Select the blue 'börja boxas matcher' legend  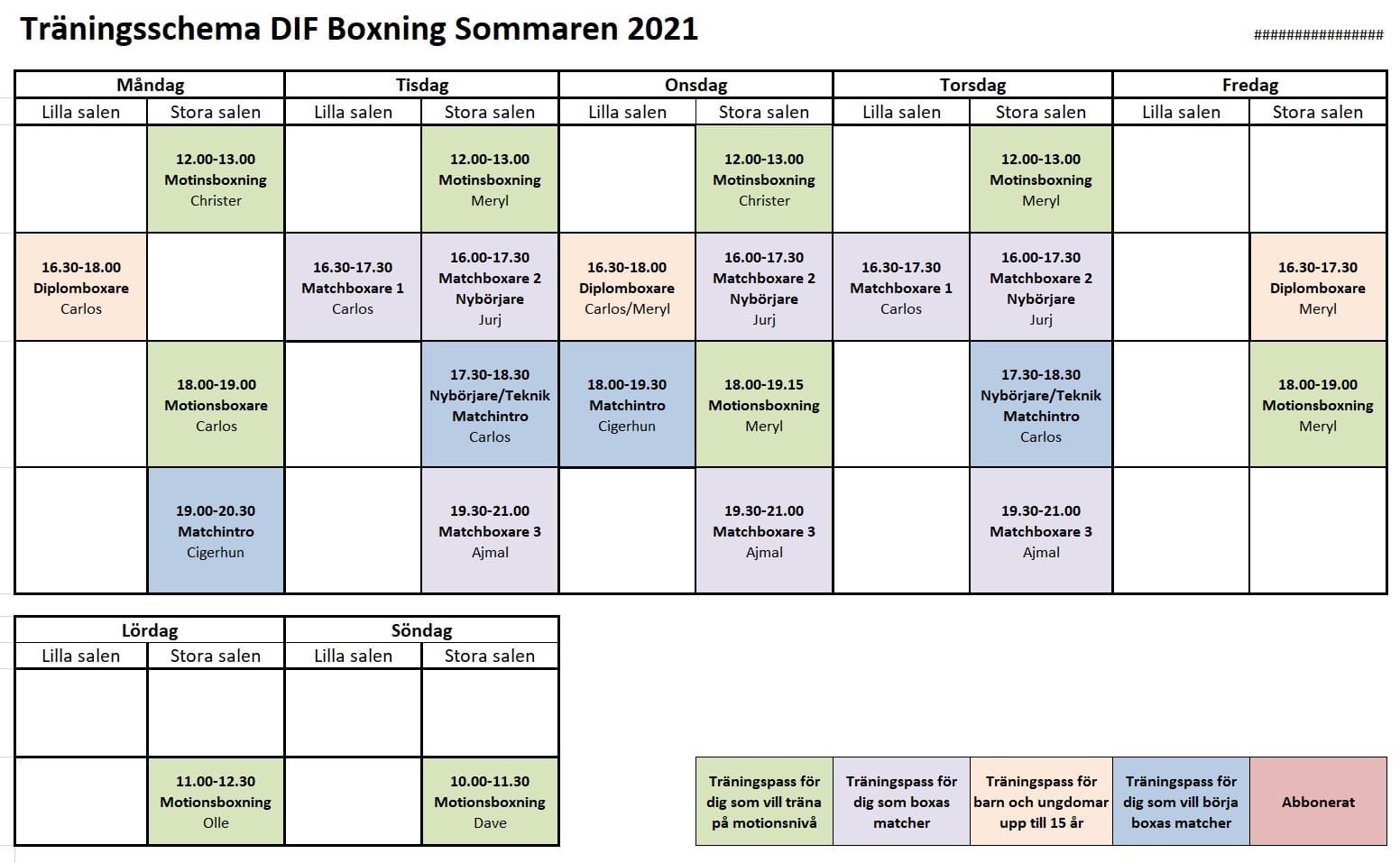[1181, 802]
